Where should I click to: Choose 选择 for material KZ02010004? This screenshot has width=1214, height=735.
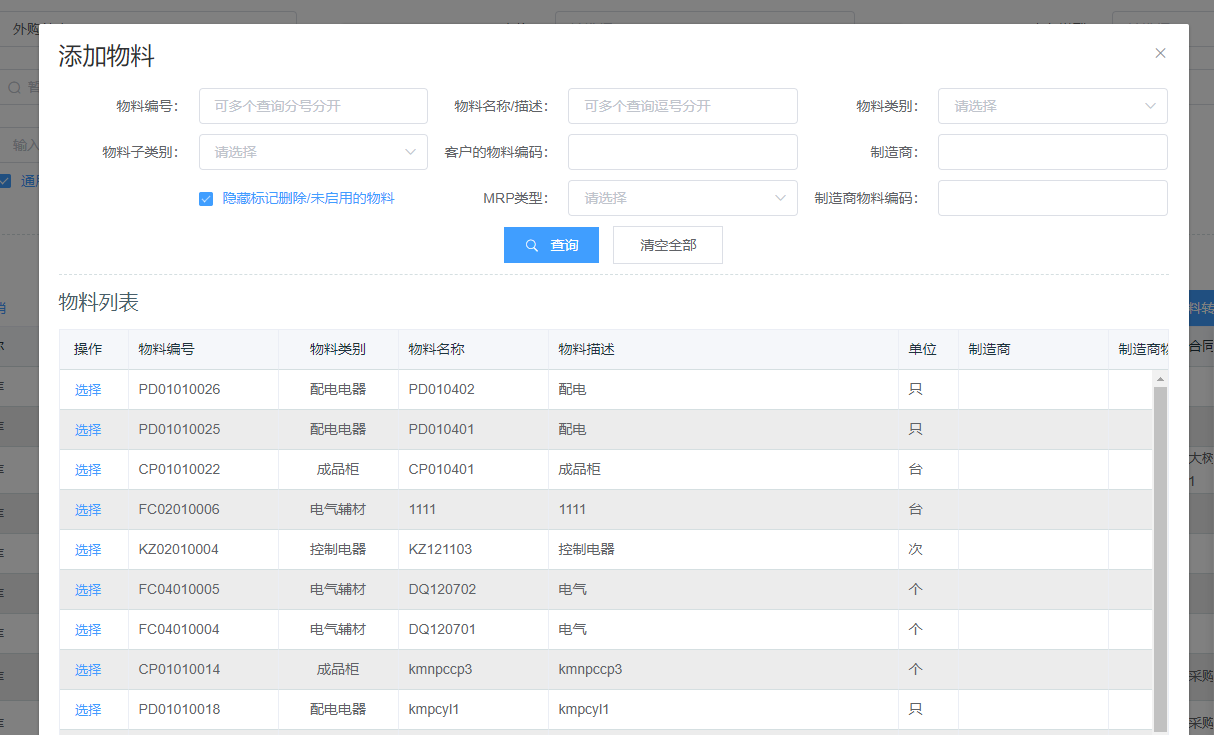88,550
